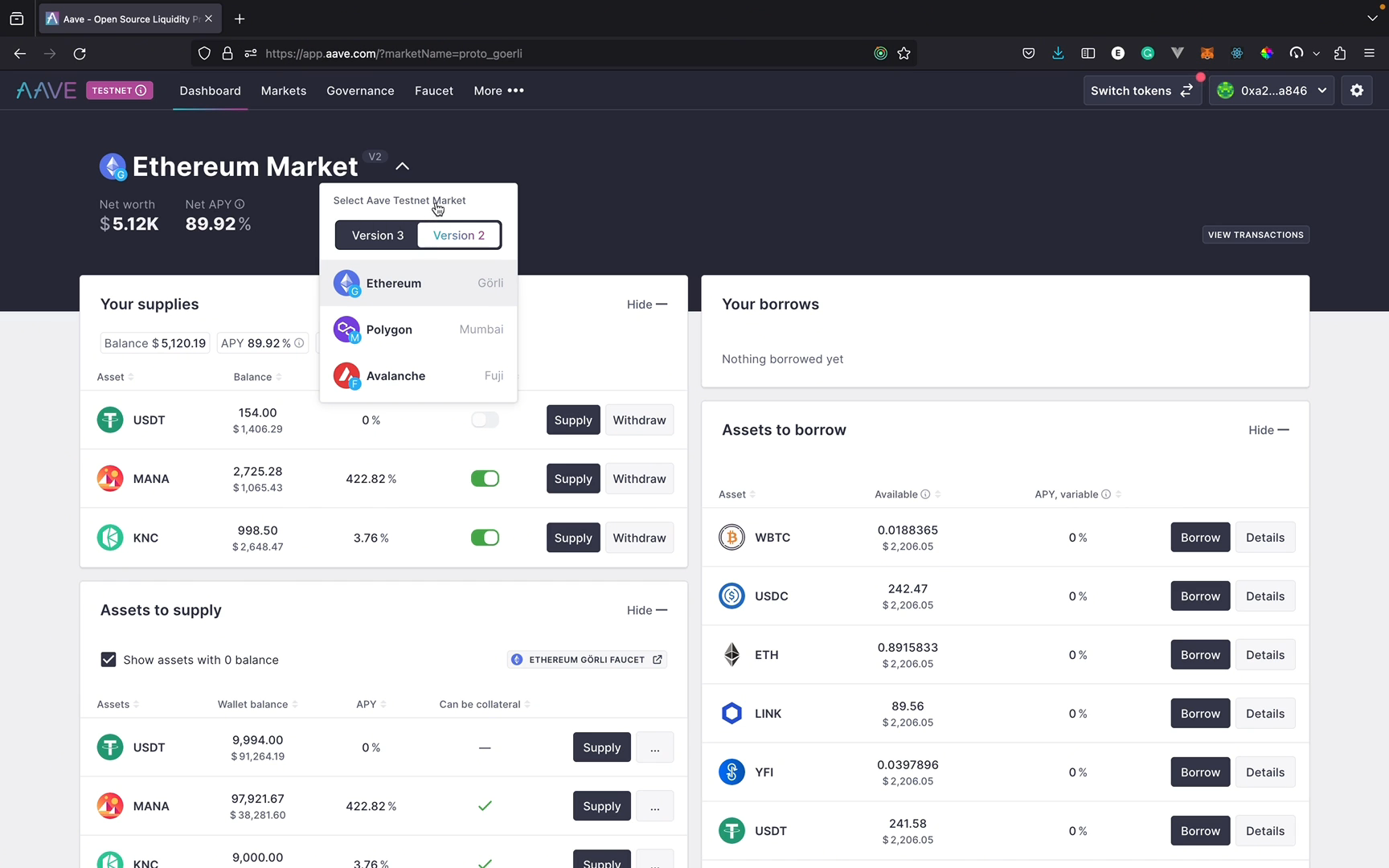Screen dimensions: 1389x868
Task: Select Ethereum Görli market
Action: coord(418,283)
